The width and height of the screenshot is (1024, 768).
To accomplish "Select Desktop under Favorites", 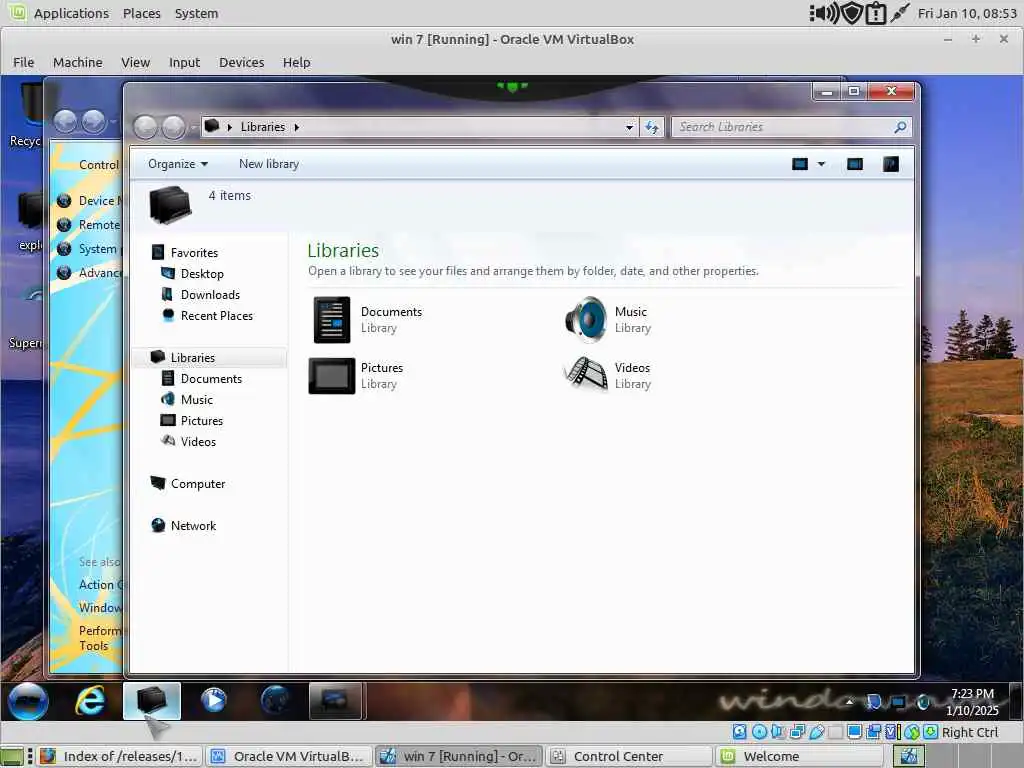I will coord(202,274).
